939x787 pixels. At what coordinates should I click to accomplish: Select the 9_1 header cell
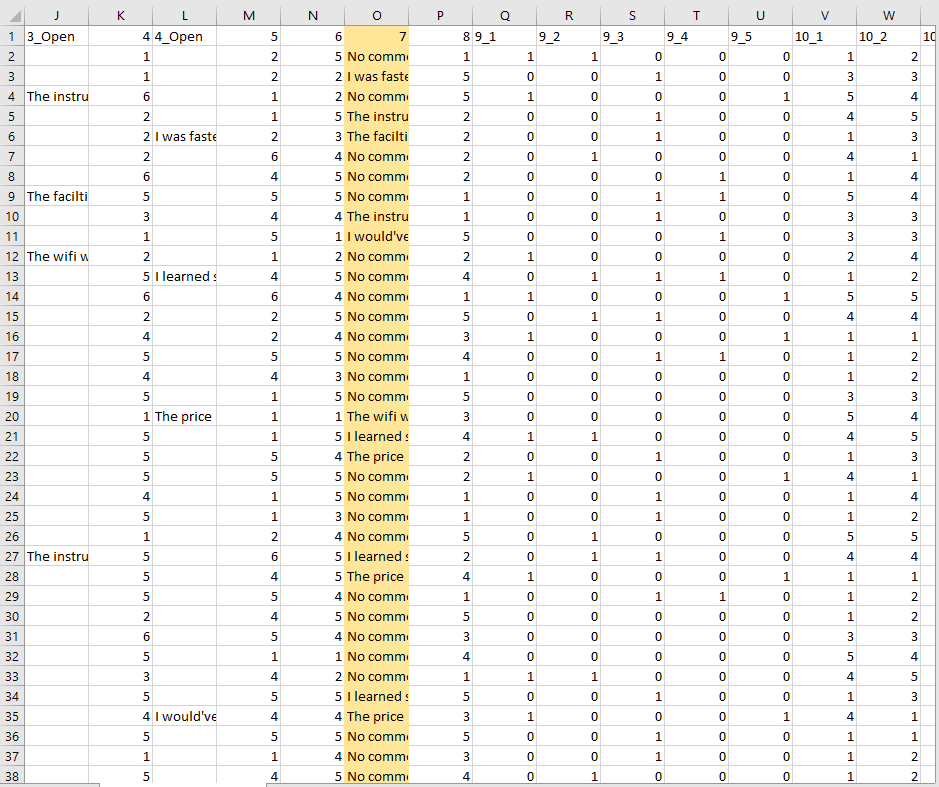504,37
